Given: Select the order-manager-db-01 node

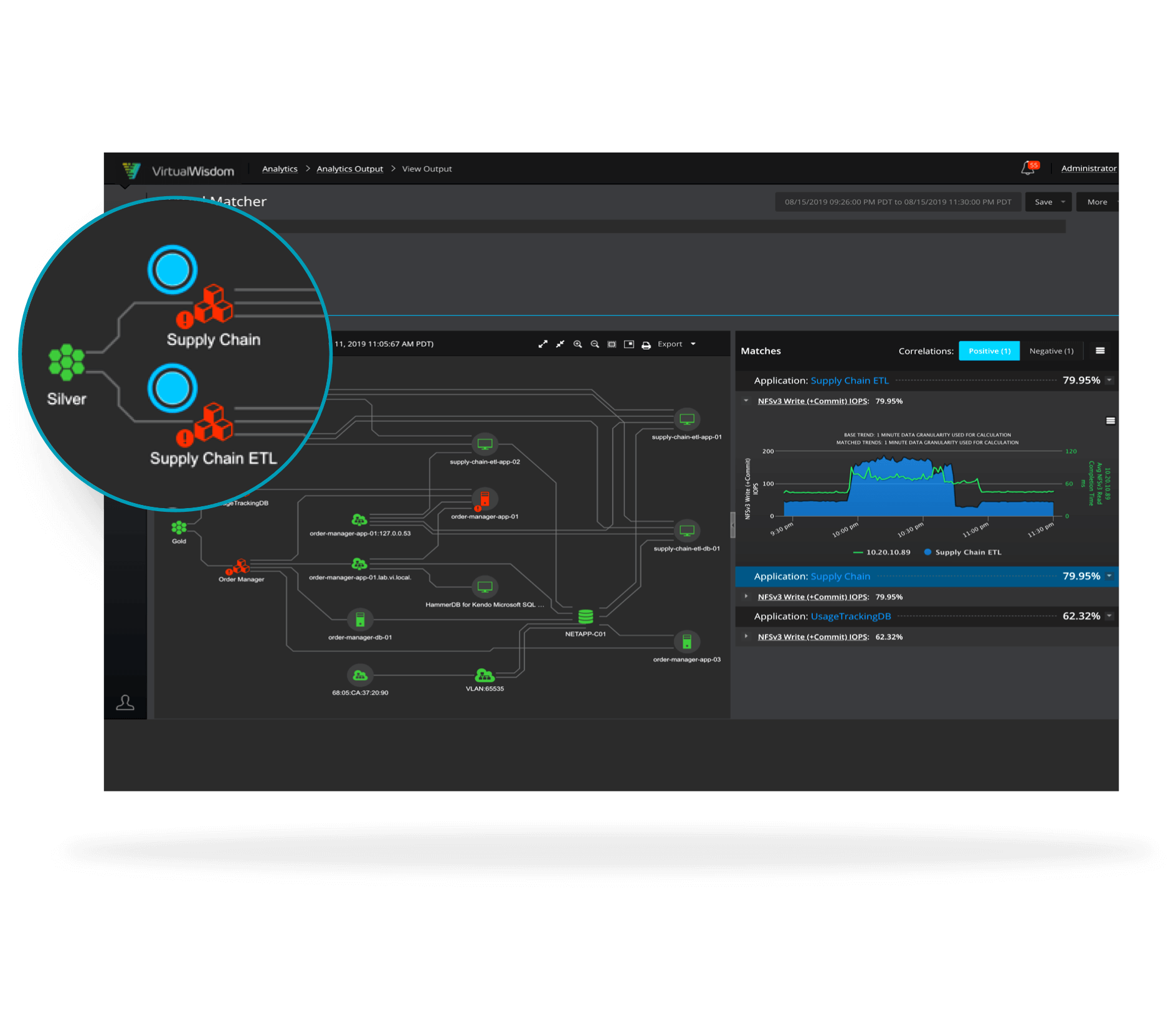Looking at the screenshot, I should [360, 620].
